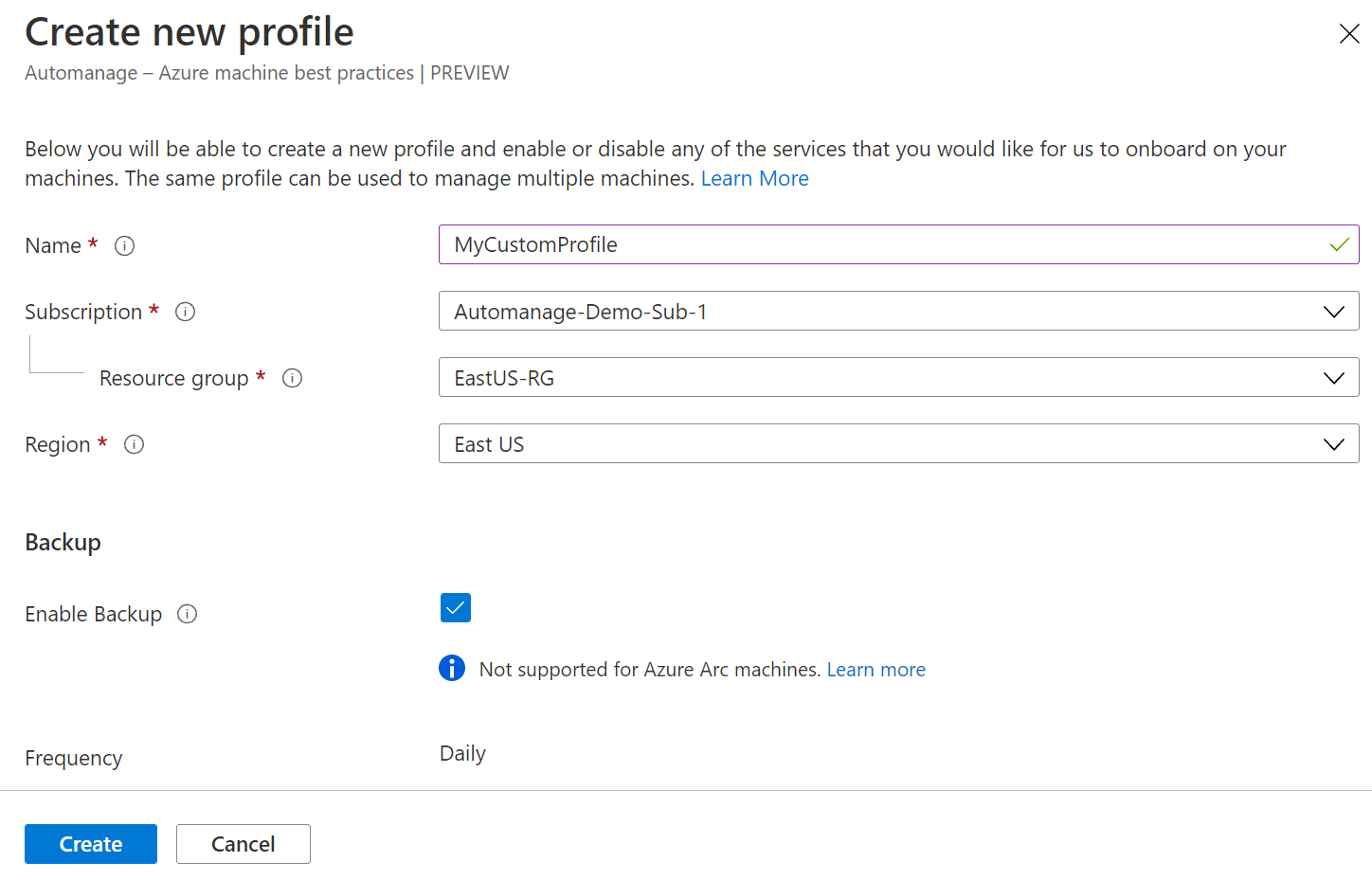Screen dimensions: 1372x880
Task: Click the green validation checkmark in Name field
Action: 1339,244
